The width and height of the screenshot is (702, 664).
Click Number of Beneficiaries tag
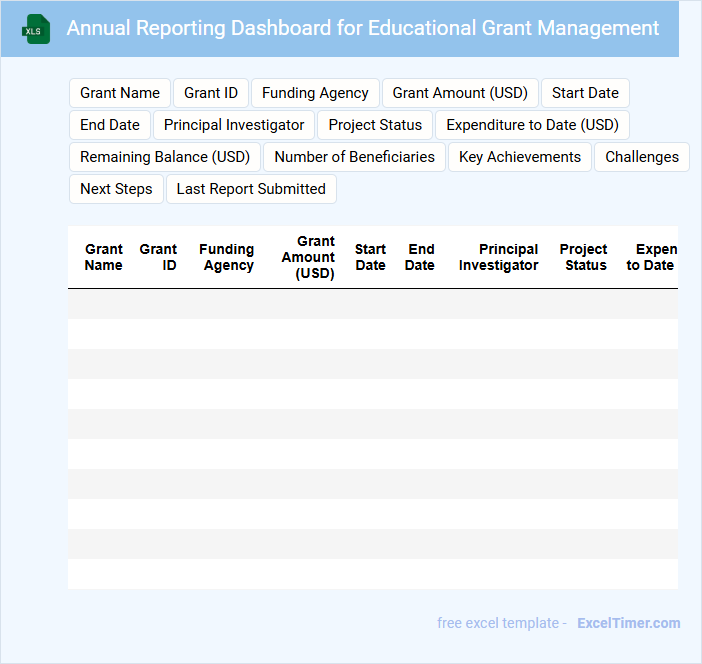(x=354, y=157)
